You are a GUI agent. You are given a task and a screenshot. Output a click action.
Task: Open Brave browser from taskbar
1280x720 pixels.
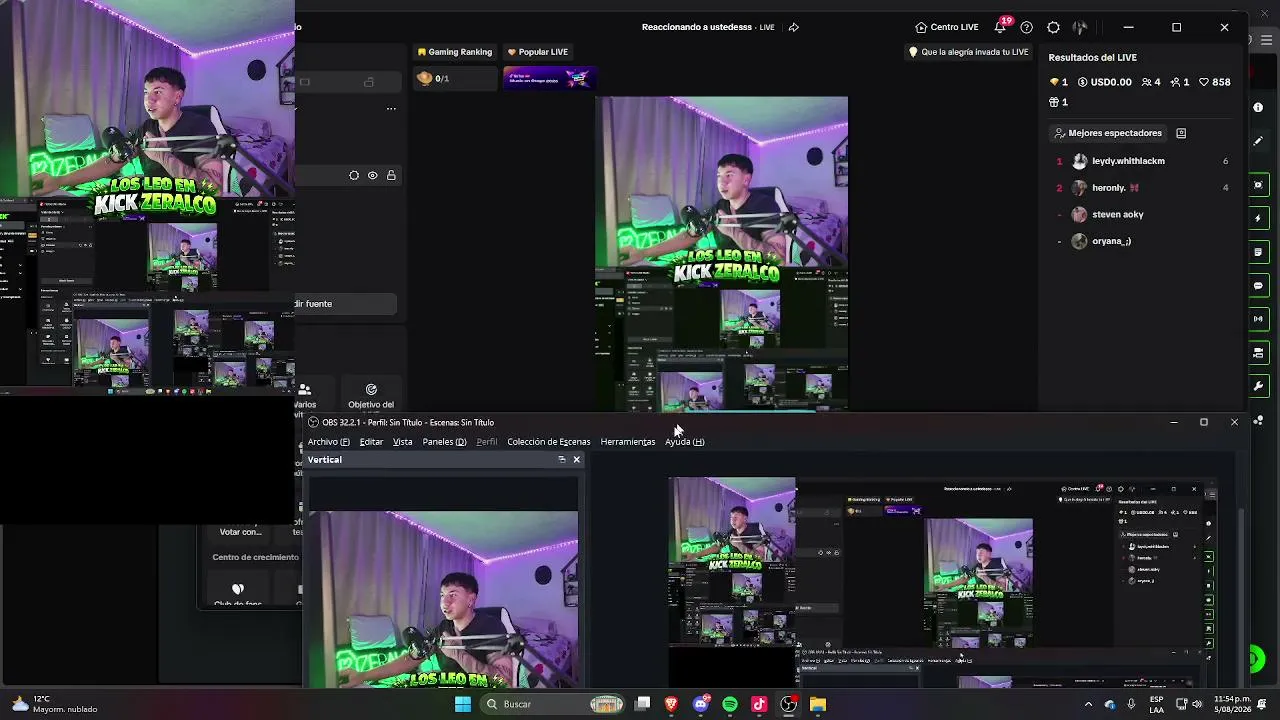(672, 704)
